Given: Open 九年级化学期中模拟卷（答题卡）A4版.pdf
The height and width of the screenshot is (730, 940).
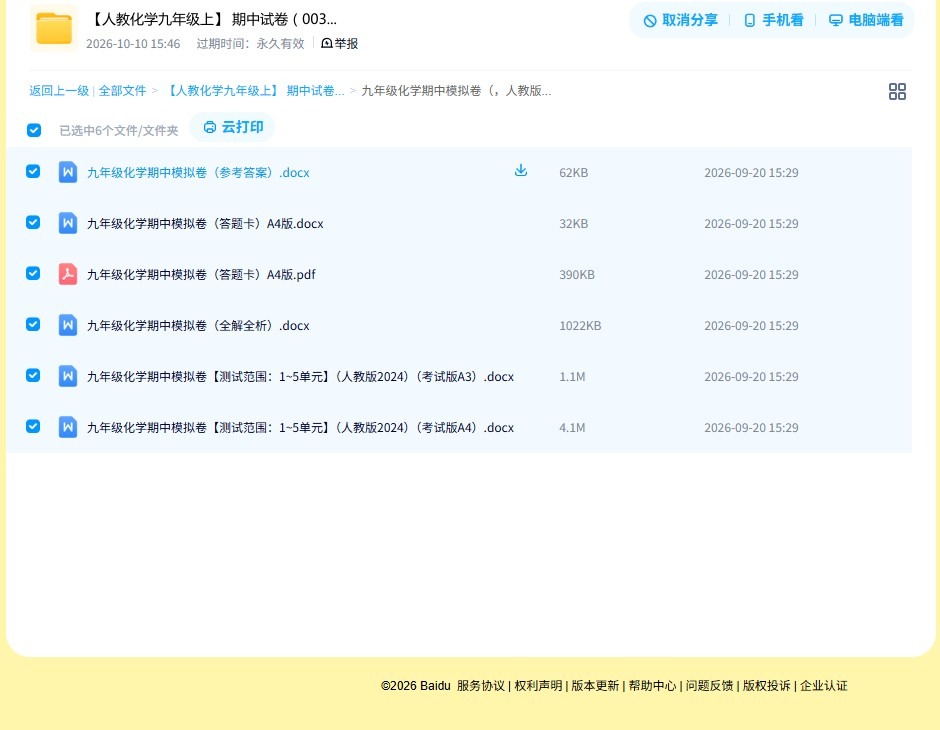Looking at the screenshot, I should [x=201, y=274].
